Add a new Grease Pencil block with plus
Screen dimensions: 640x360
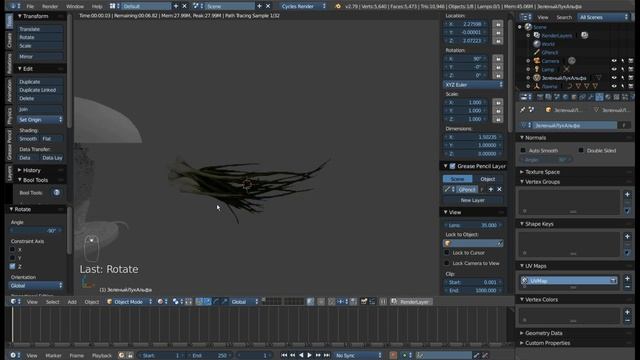491,189
